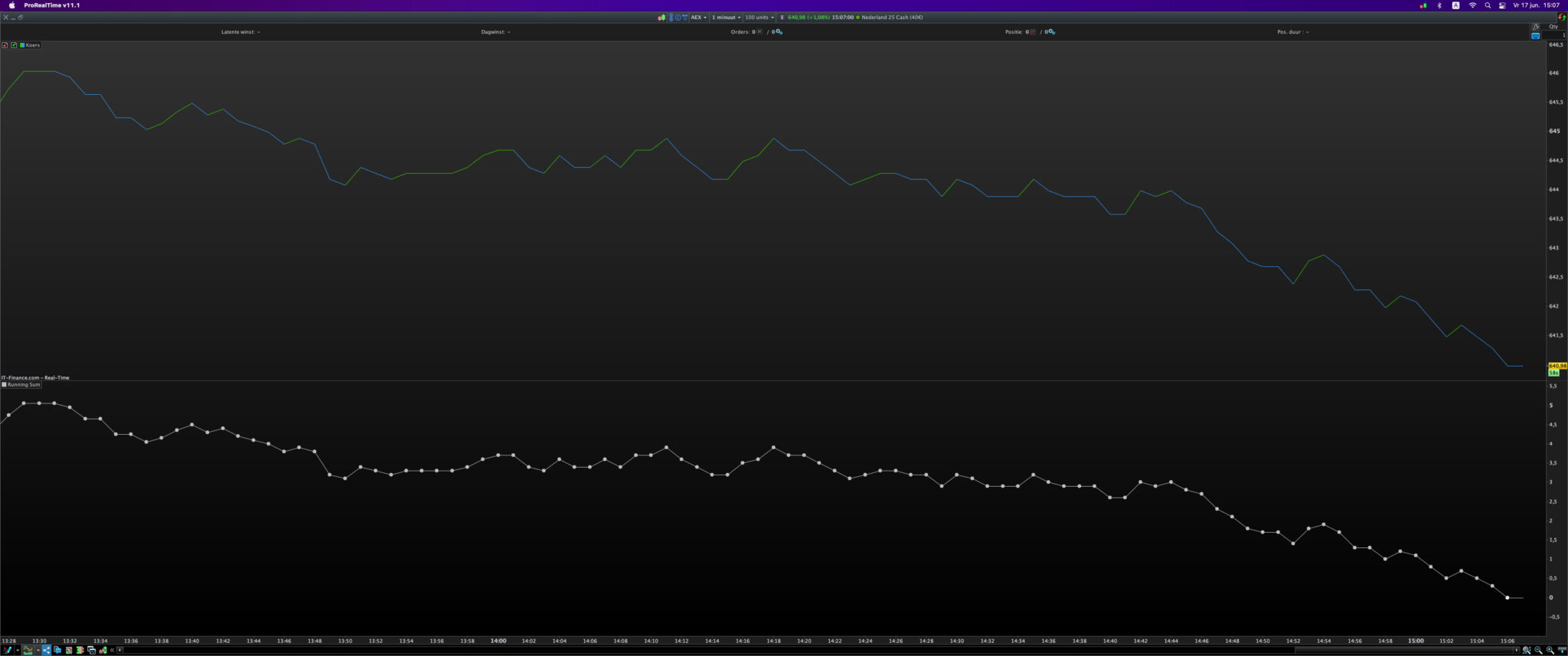Open the AEX instrument dropdown
Image resolution: width=1568 pixels, height=656 pixels.
coord(699,18)
